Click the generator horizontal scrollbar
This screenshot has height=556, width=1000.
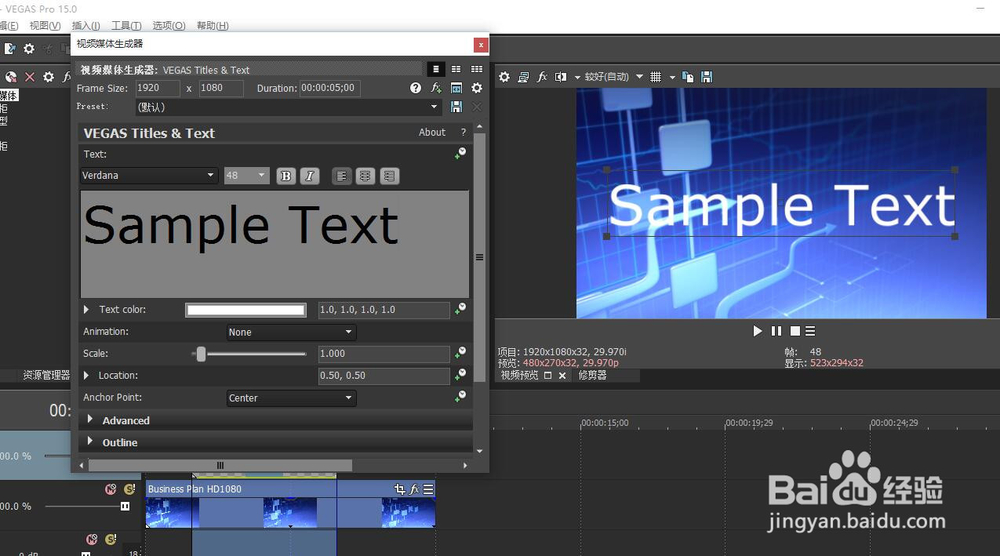(220, 465)
